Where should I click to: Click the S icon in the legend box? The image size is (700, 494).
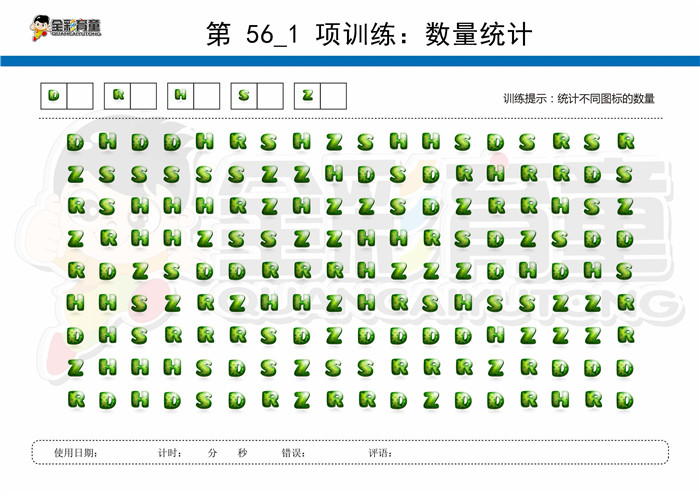tap(244, 95)
